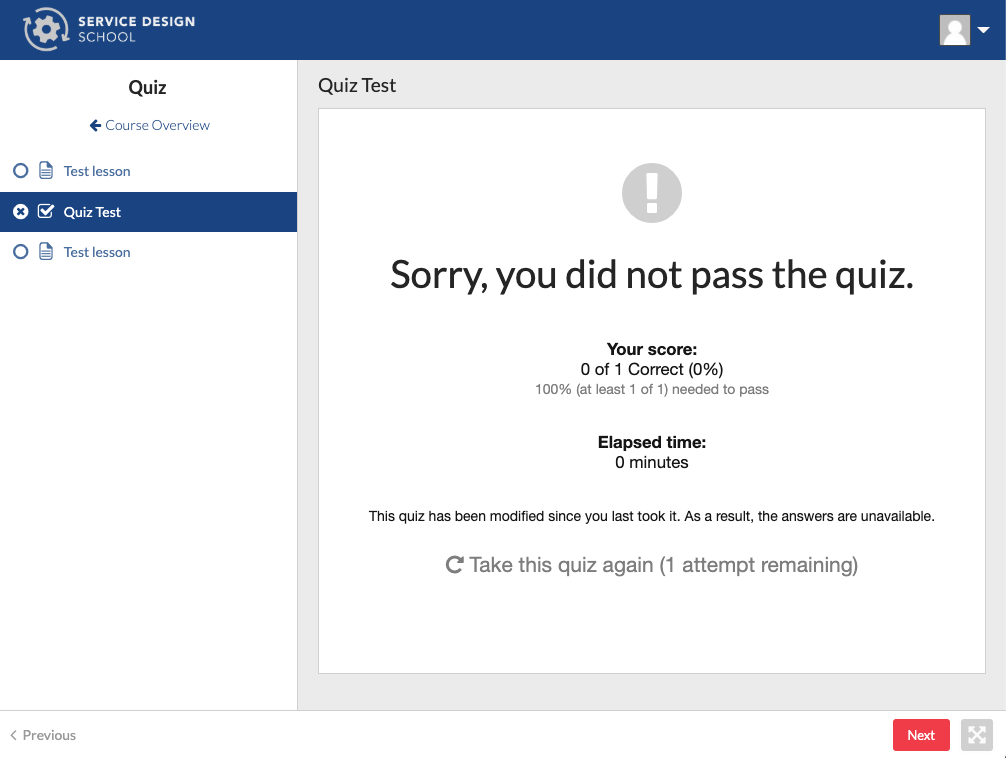This screenshot has width=1006, height=758.
Task: Open the first Test lesson link
Action: pos(97,171)
